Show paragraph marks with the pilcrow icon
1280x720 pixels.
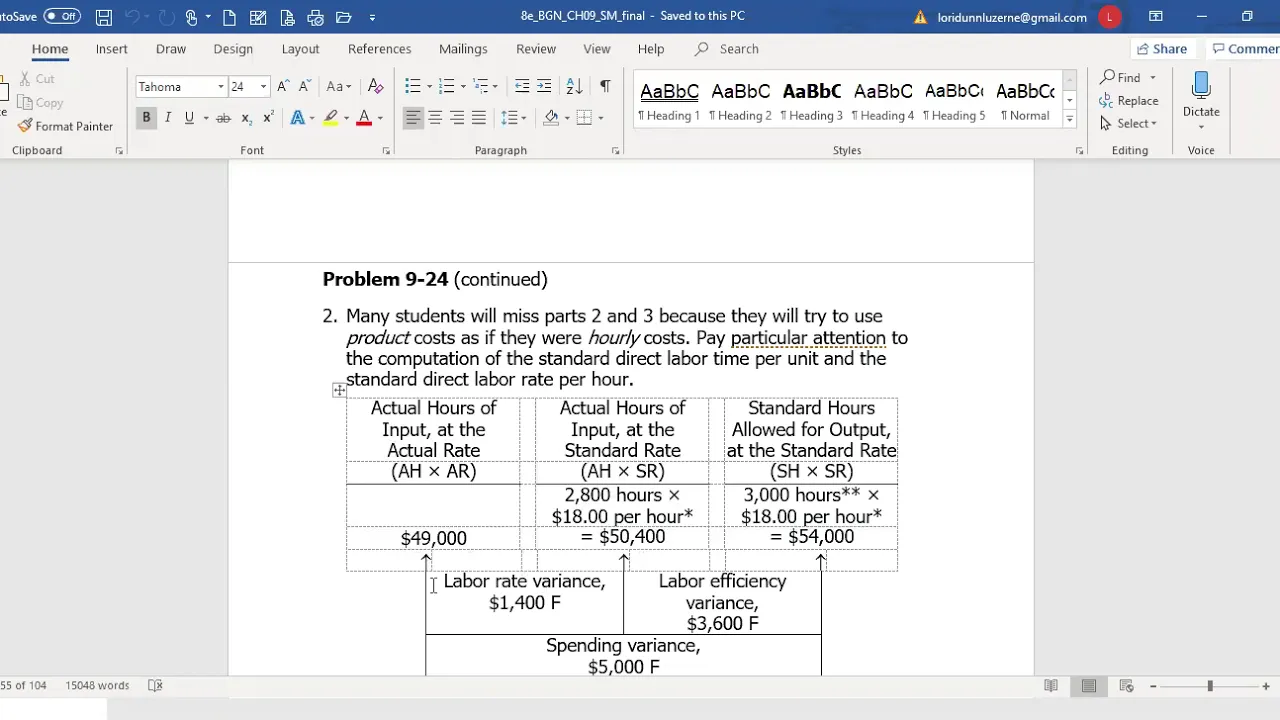pos(604,87)
